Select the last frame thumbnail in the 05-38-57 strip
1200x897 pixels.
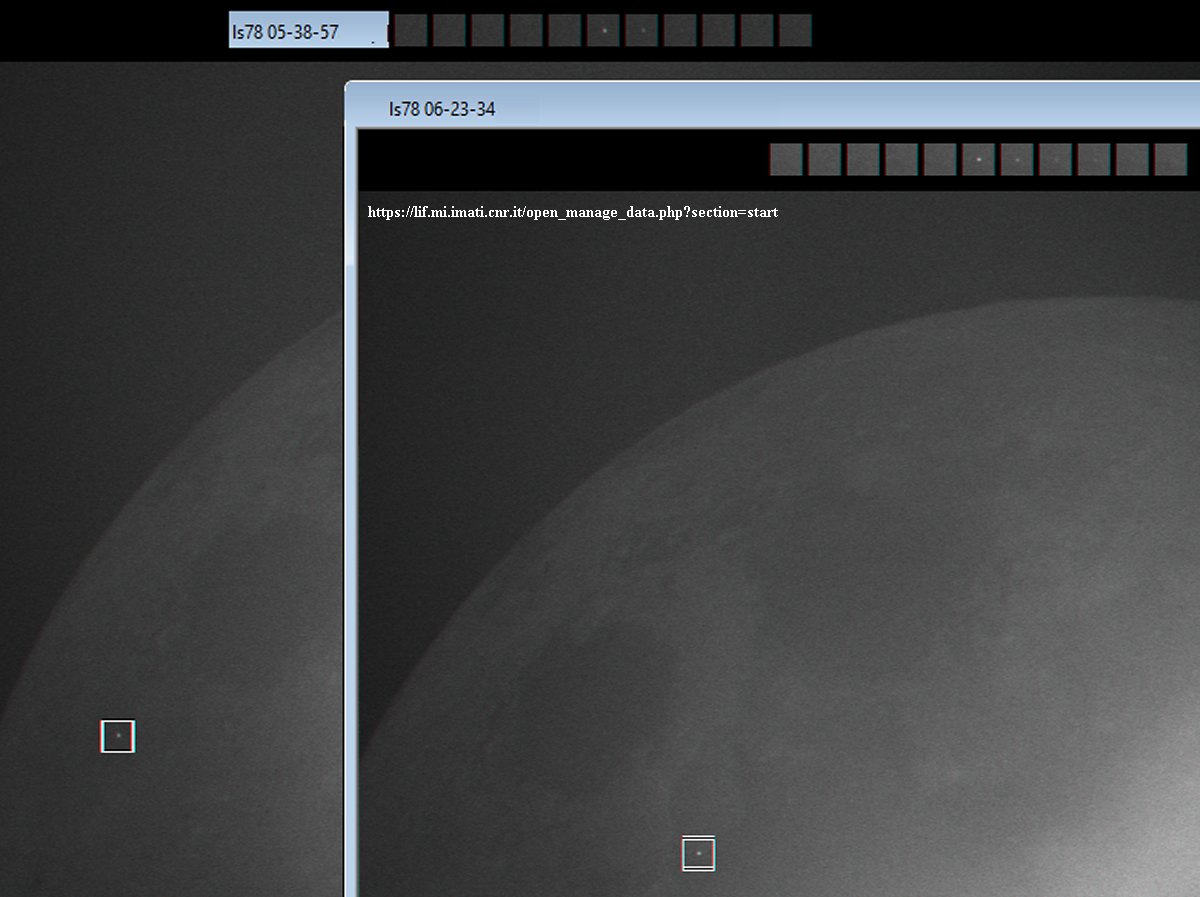[795, 31]
